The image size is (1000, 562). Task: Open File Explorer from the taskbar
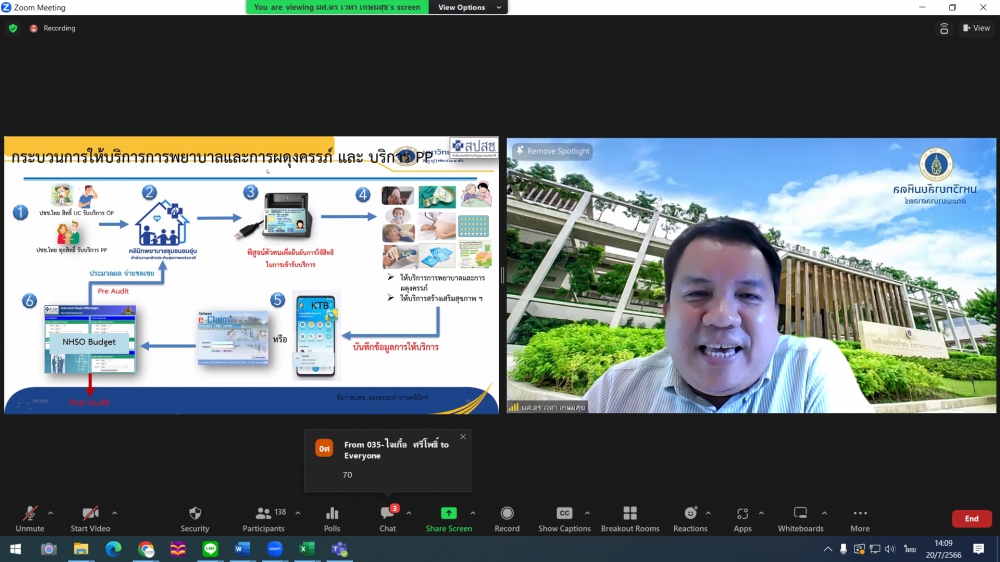[81, 549]
